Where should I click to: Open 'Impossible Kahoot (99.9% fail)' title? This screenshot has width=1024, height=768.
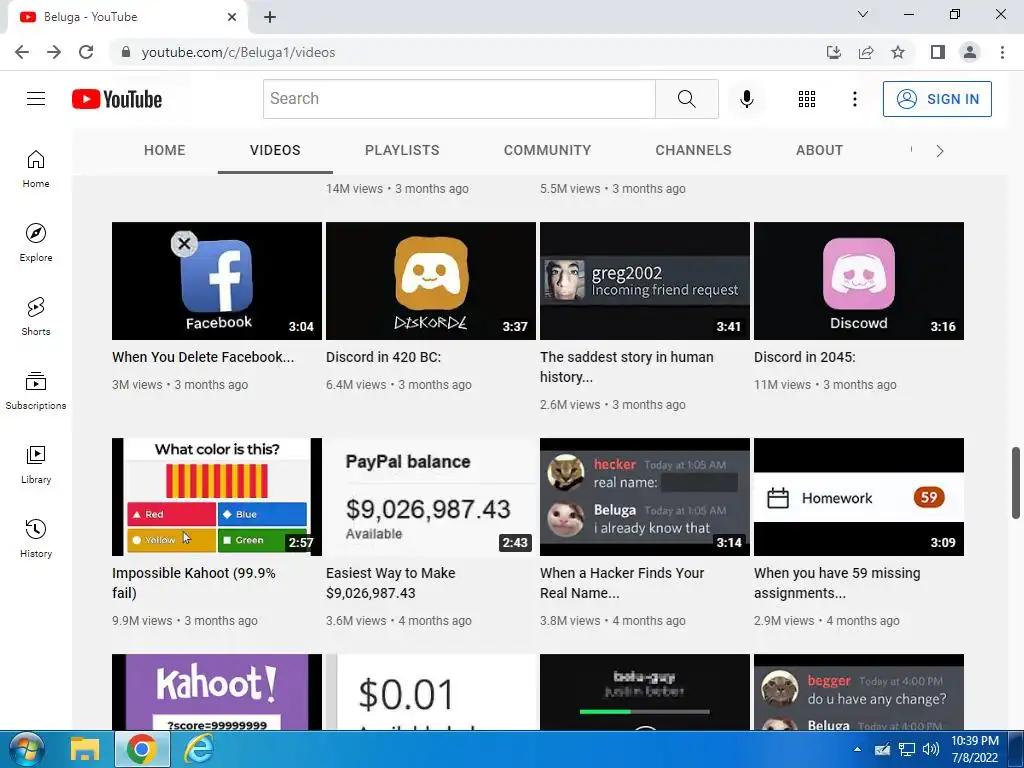[x=194, y=583]
